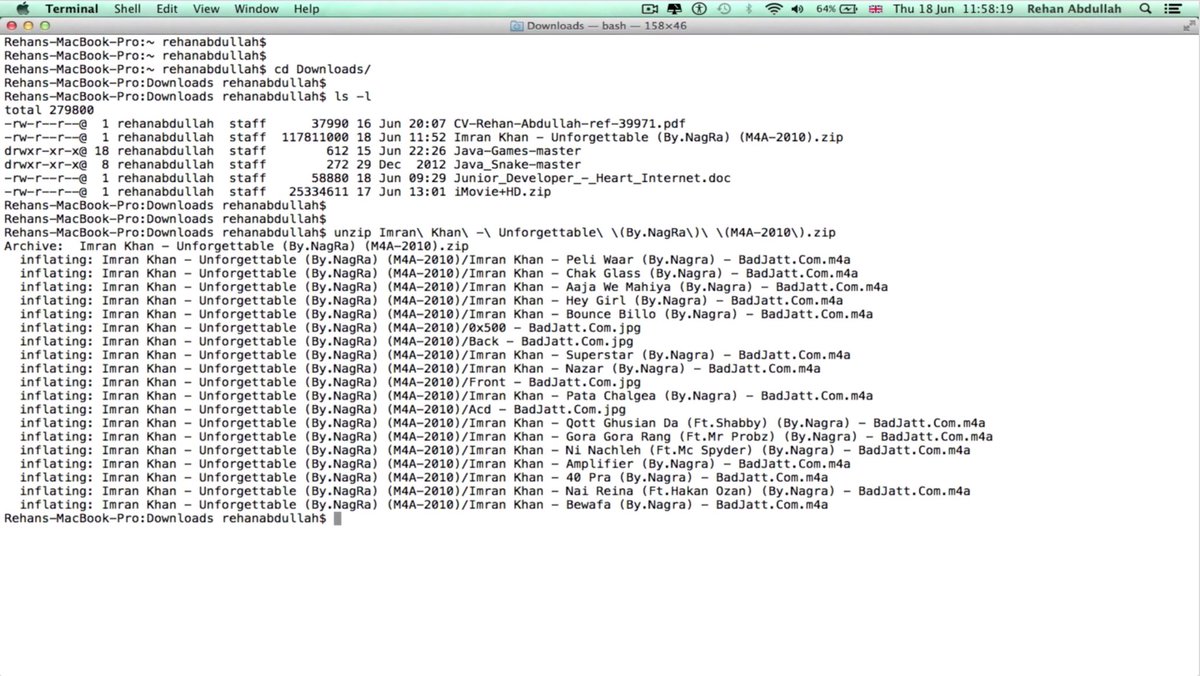Click the file size 117811000 value

pos(315,137)
